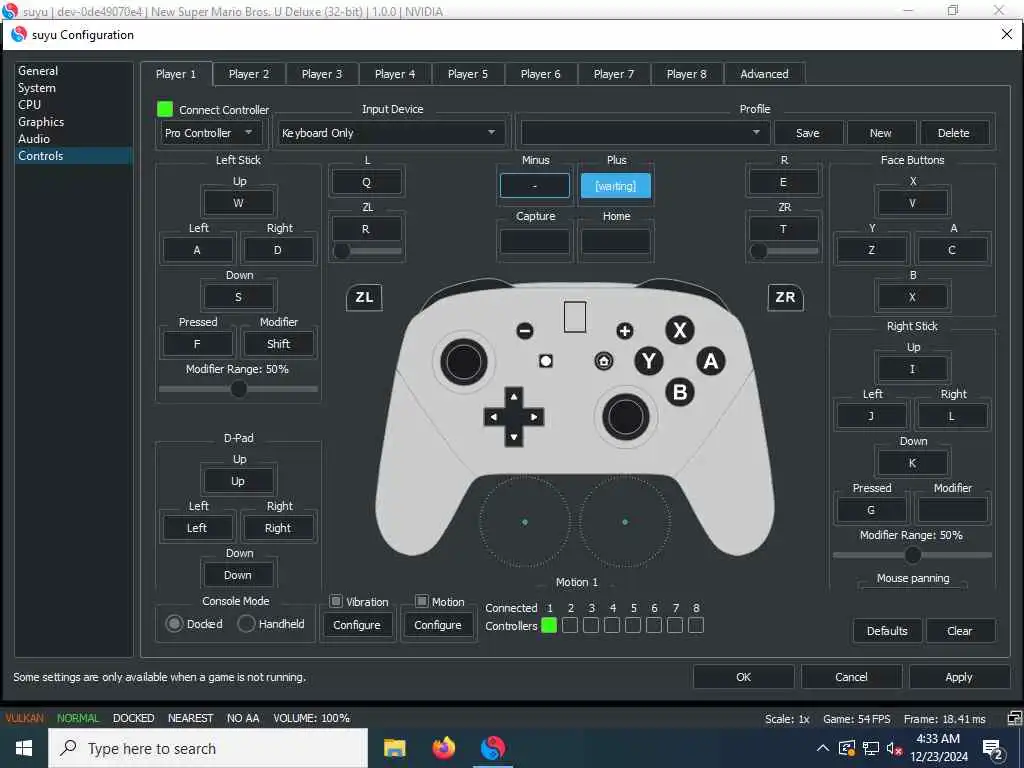
Task: Click the Left Stick Up binding W
Action: (238, 203)
